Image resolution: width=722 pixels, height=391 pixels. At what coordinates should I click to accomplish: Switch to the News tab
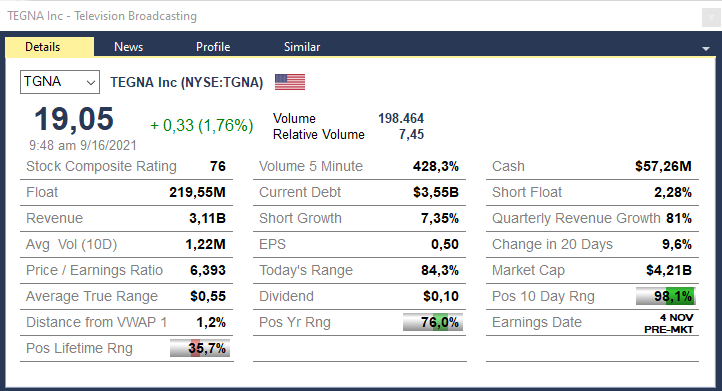coord(128,47)
